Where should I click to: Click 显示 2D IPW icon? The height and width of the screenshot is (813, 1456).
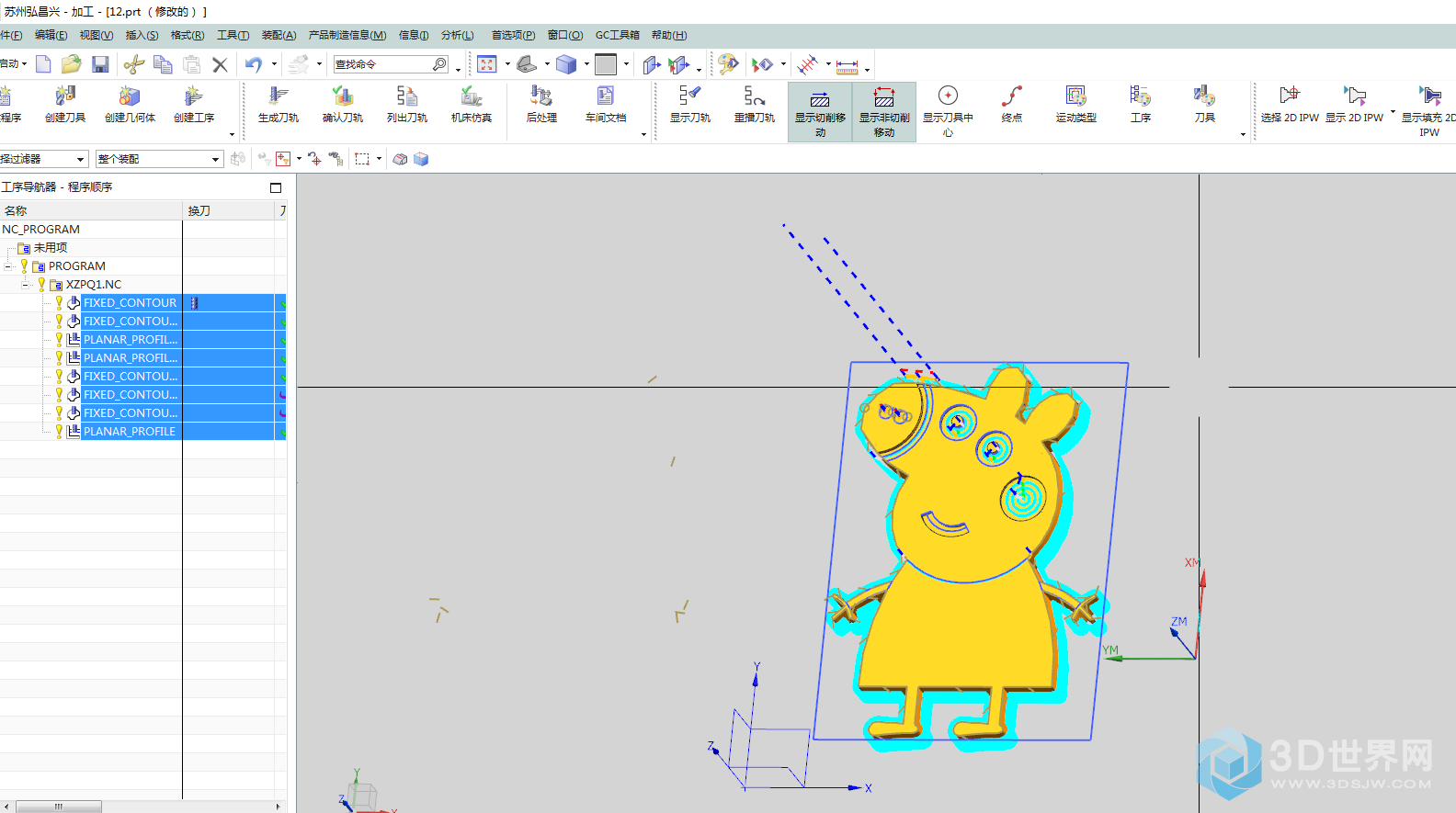[1354, 105]
